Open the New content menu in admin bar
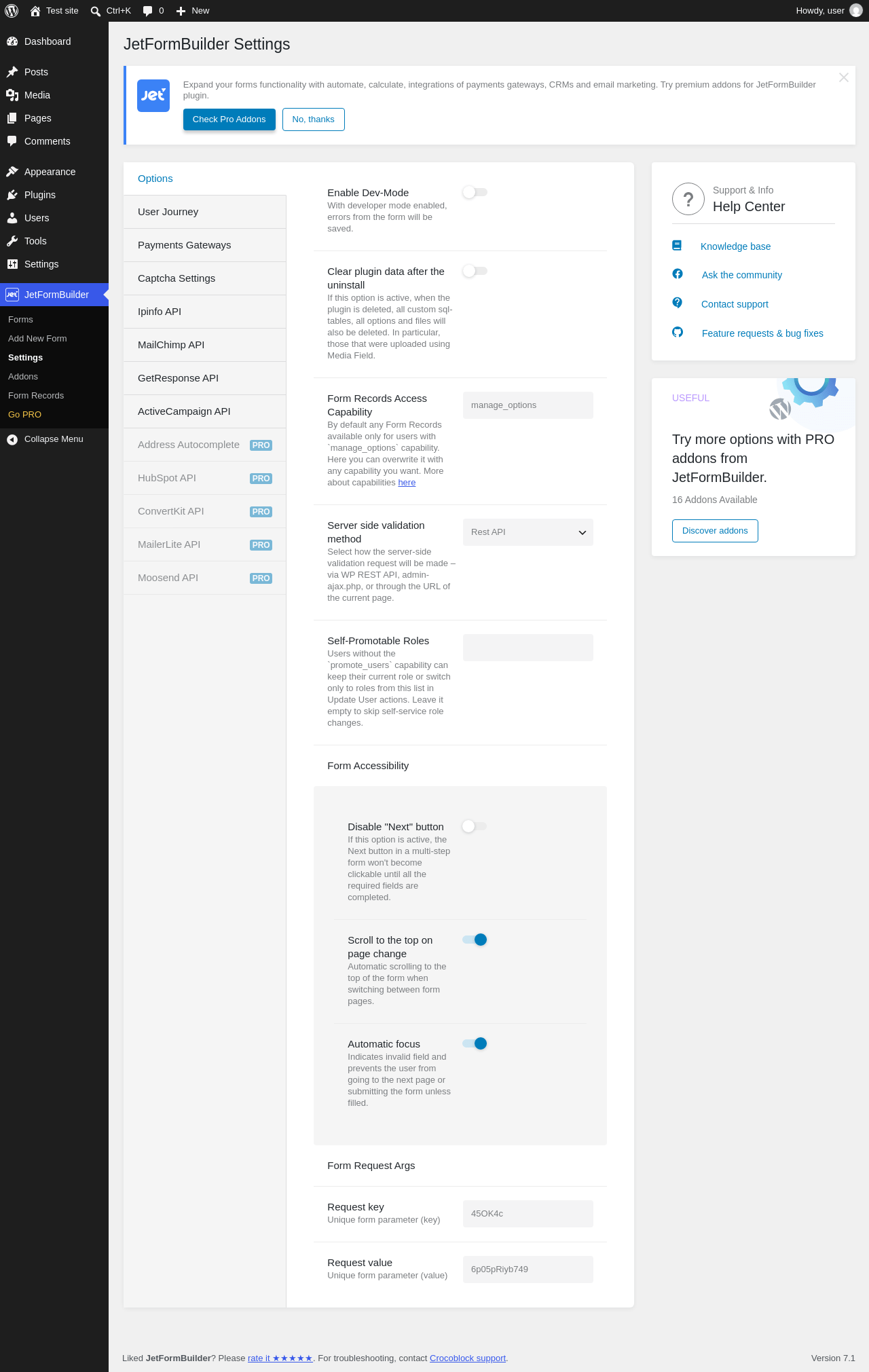869x1372 pixels. coord(193,11)
